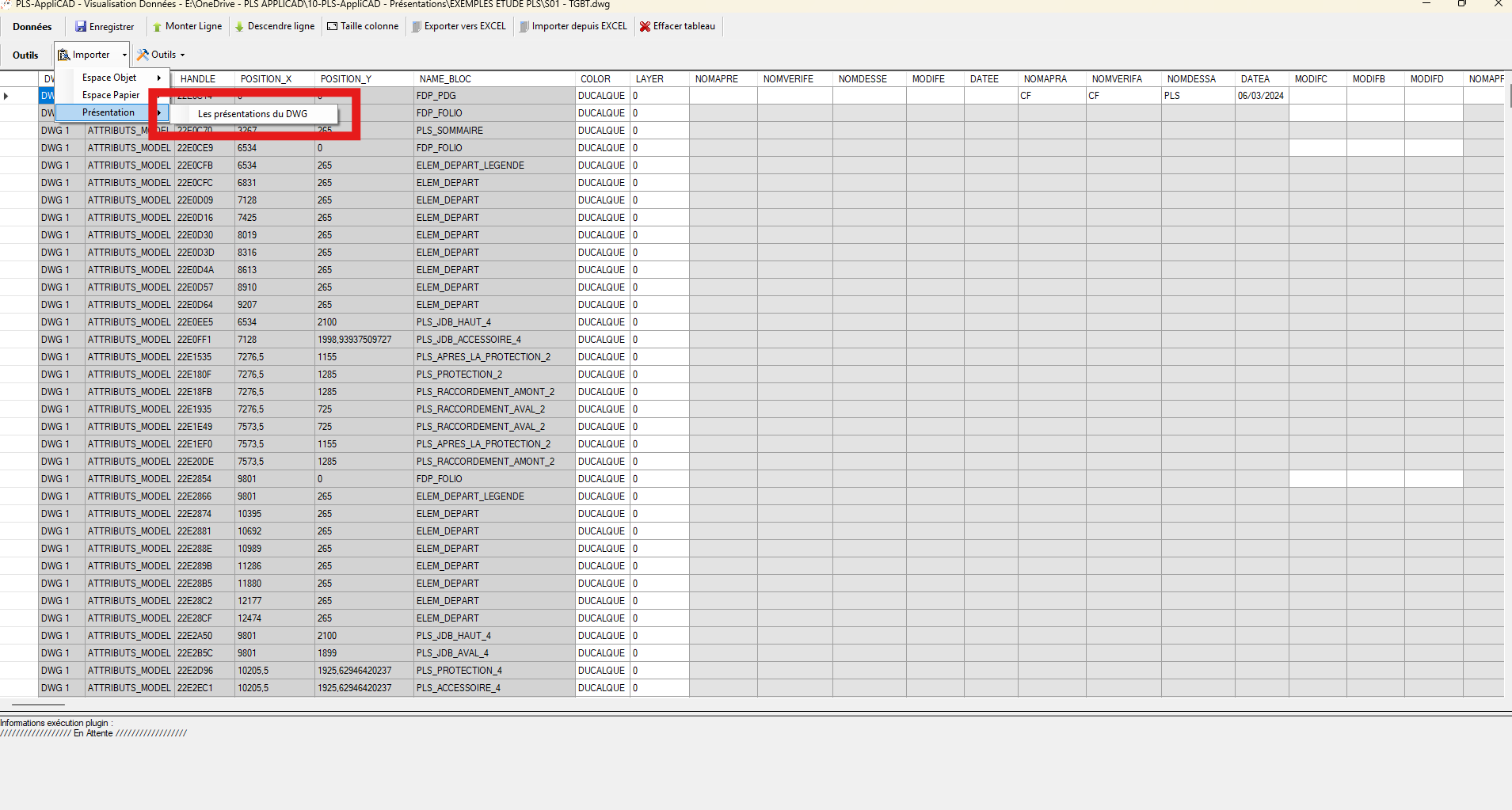Select Espace Objet menu entry

[109, 78]
